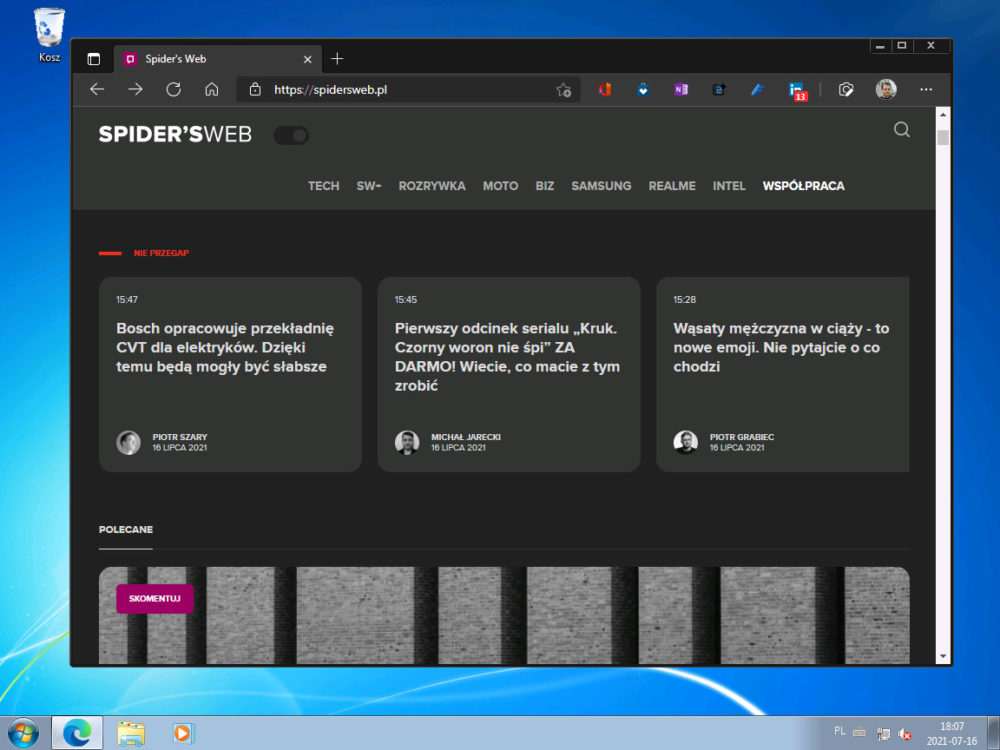Open the featured brick wall image
This screenshot has width=1000, height=750.
tap(504, 615)
